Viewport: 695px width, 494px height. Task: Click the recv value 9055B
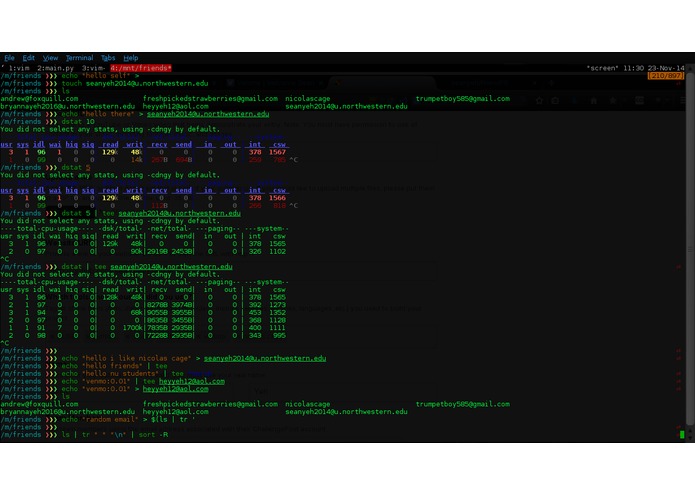(x=157, y=312)
